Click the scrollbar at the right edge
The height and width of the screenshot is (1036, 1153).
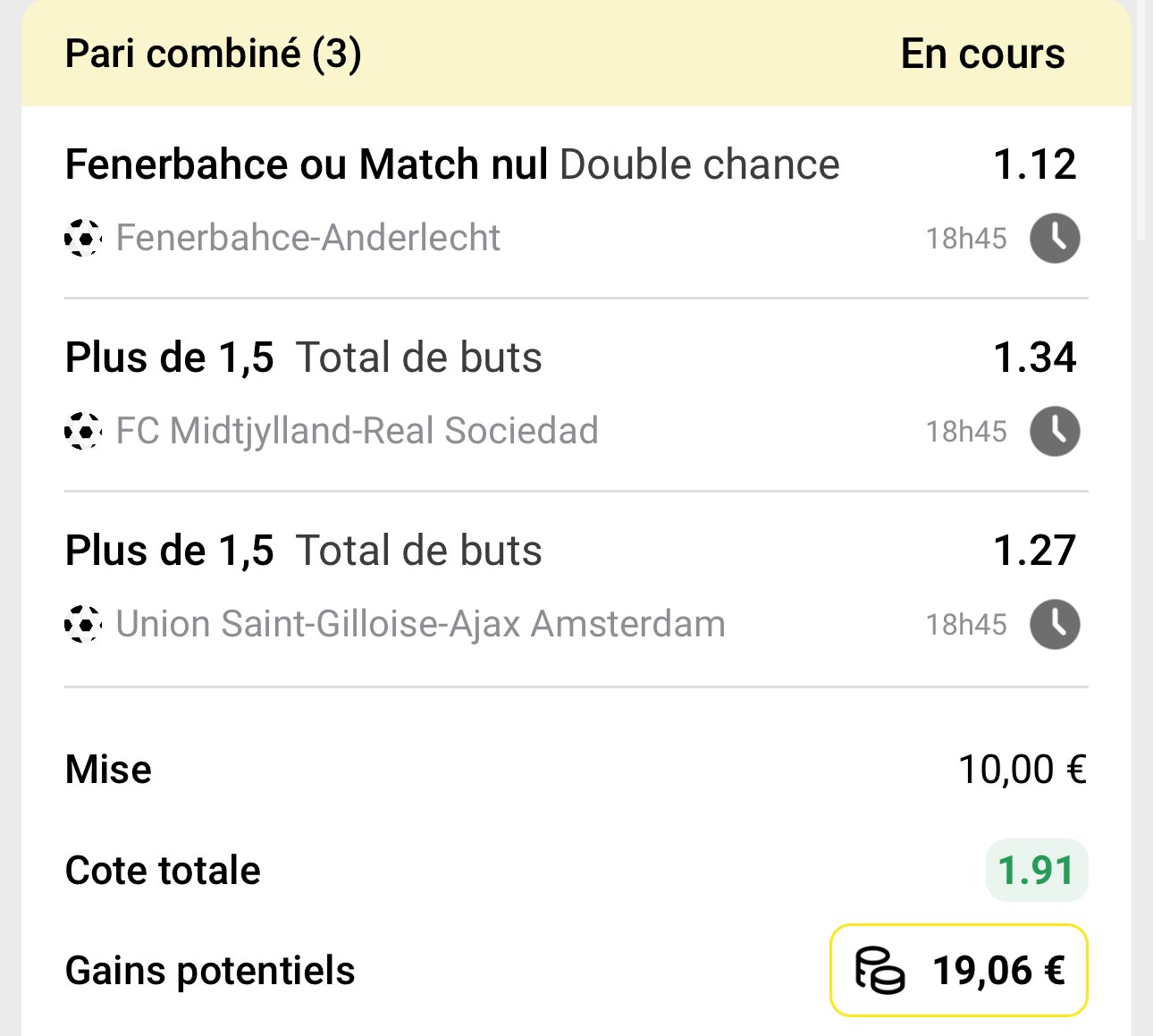1141,121
